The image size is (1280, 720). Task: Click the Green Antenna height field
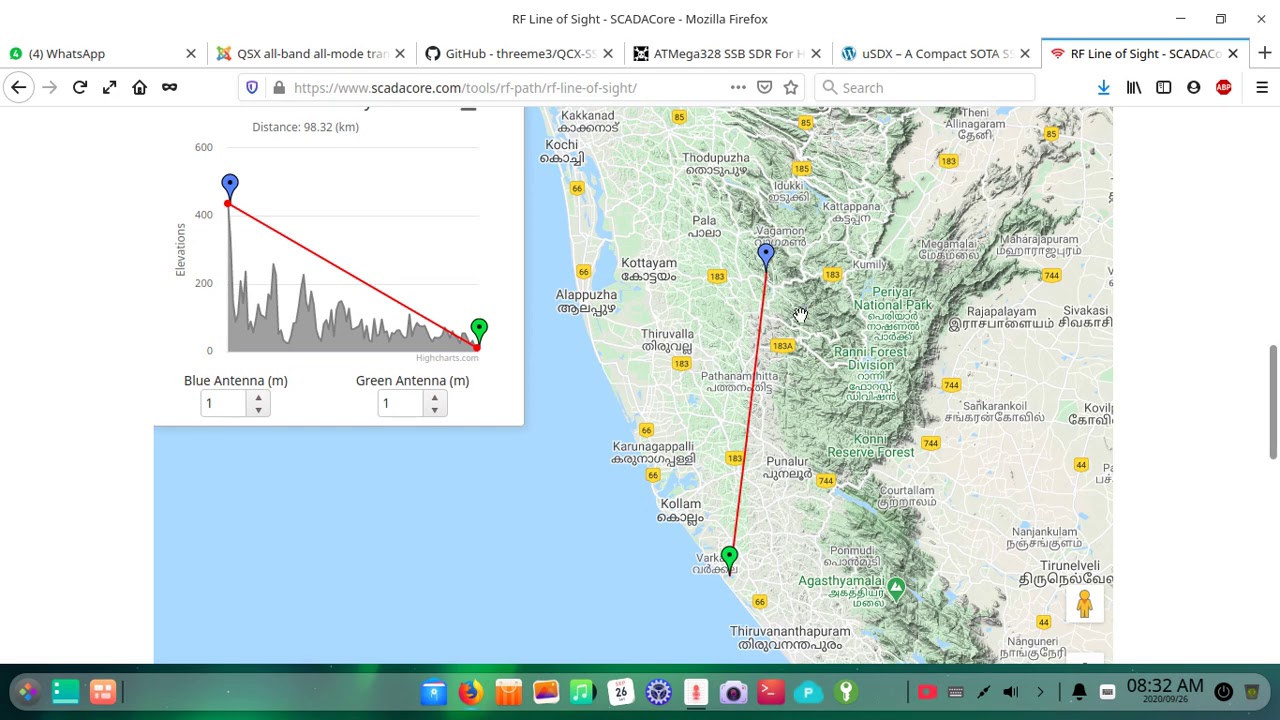pos(401,403)
